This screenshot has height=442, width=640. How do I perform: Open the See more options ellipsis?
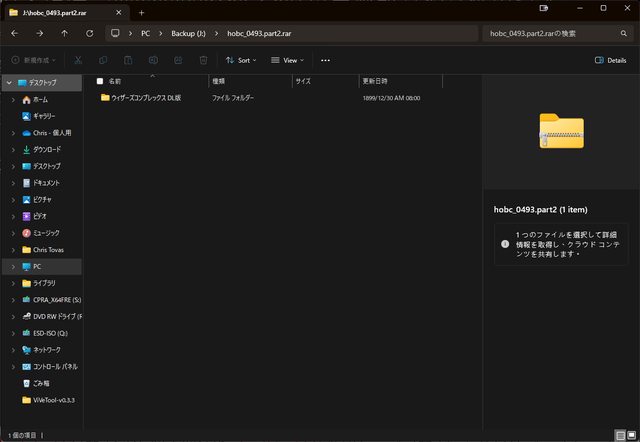tap(325, 60)
